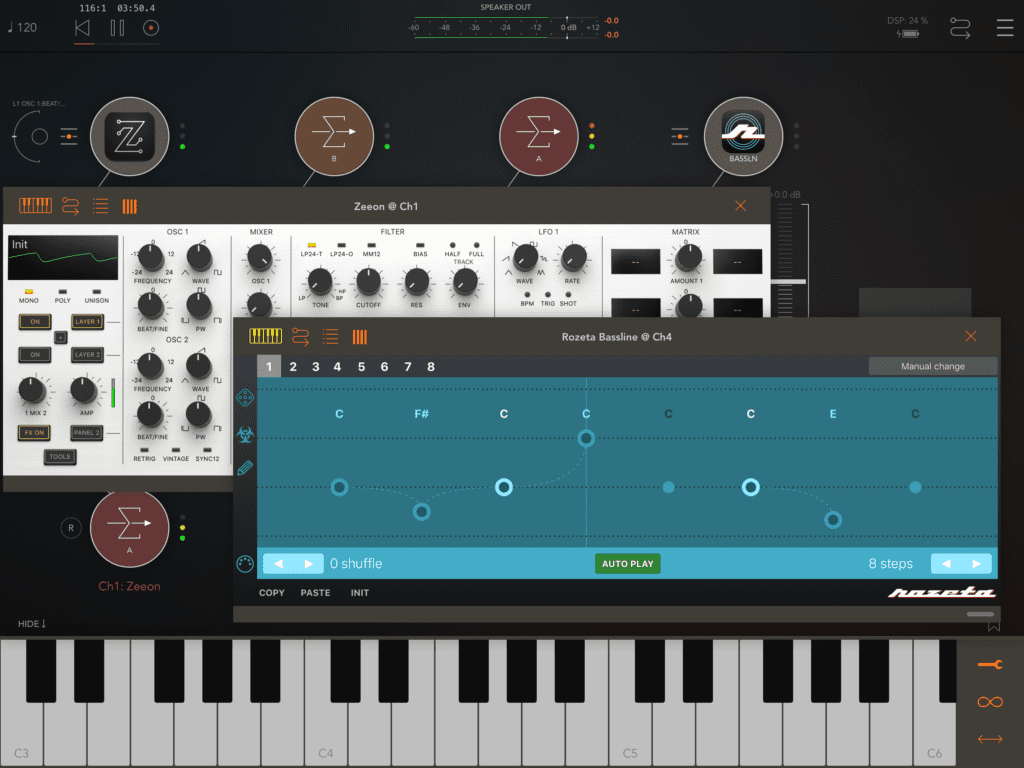Click INIT in Rozeta Bassline
This screenshot has height=768, width=1024.
pyautogui.click(x=360, y=593)
